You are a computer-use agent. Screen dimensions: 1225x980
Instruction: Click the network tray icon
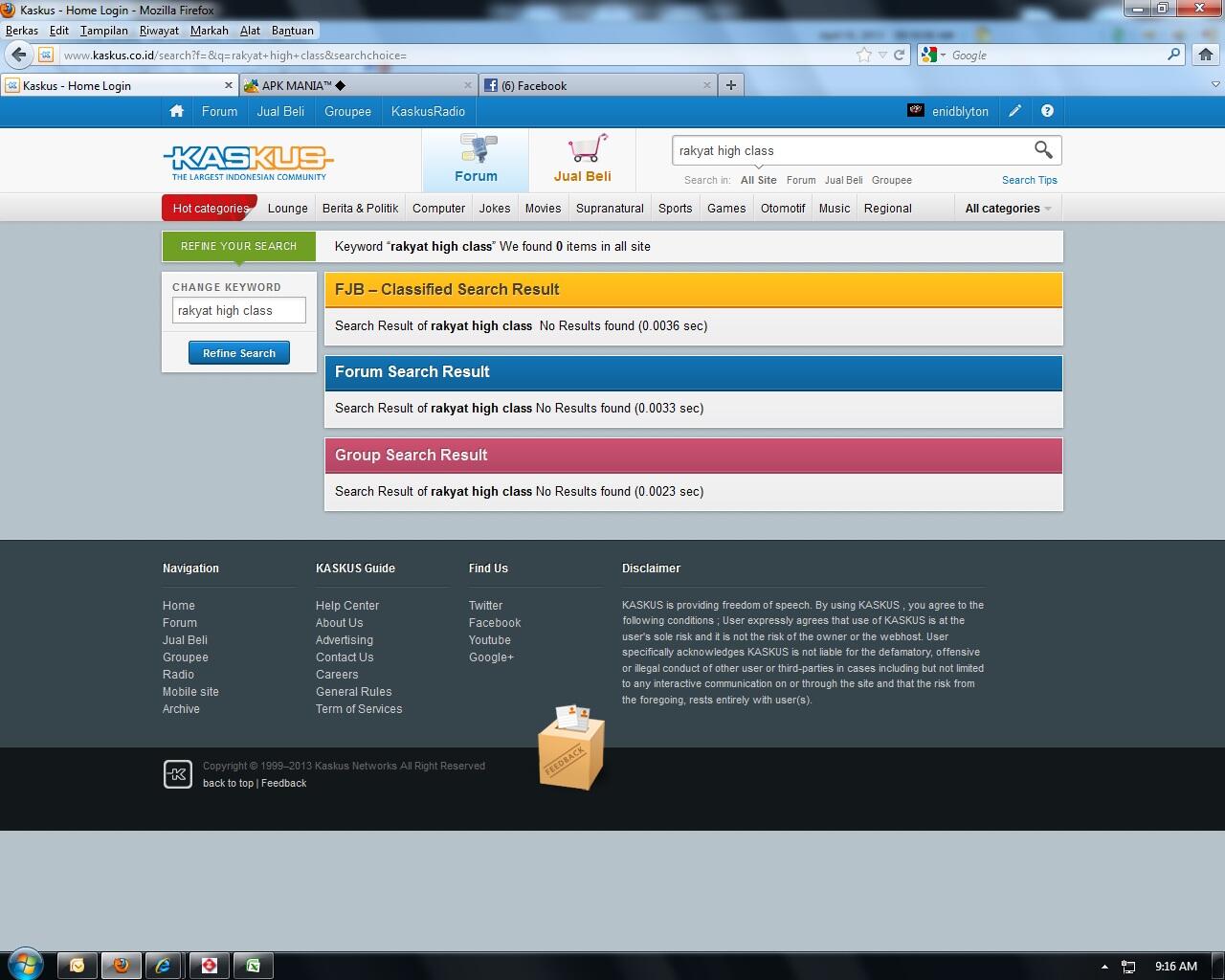(1128, 967)
